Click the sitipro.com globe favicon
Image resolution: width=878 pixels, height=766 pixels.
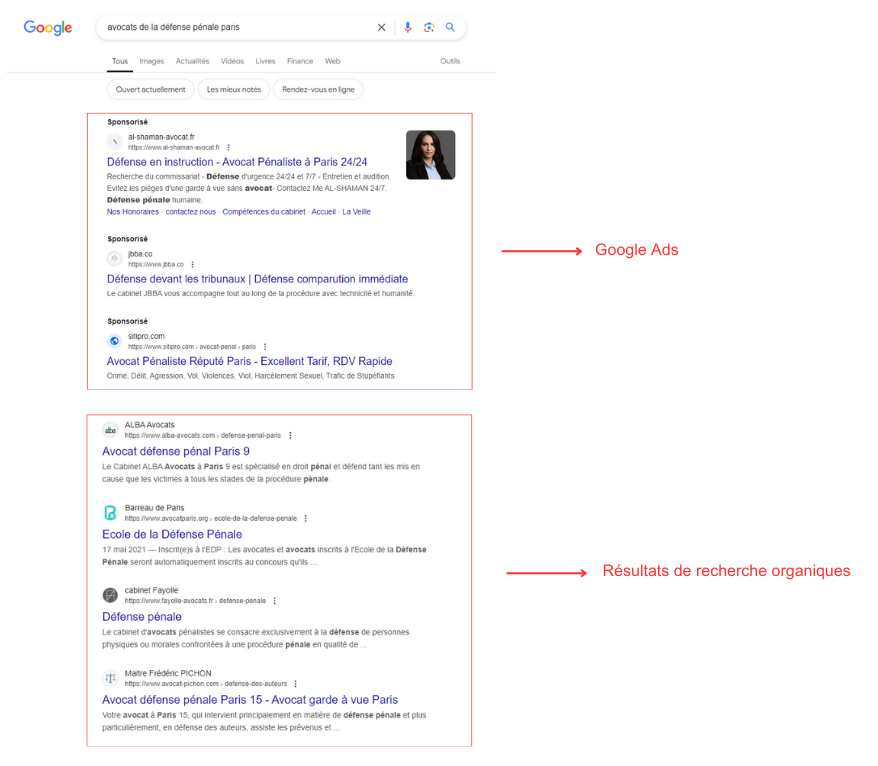(114, 341)
